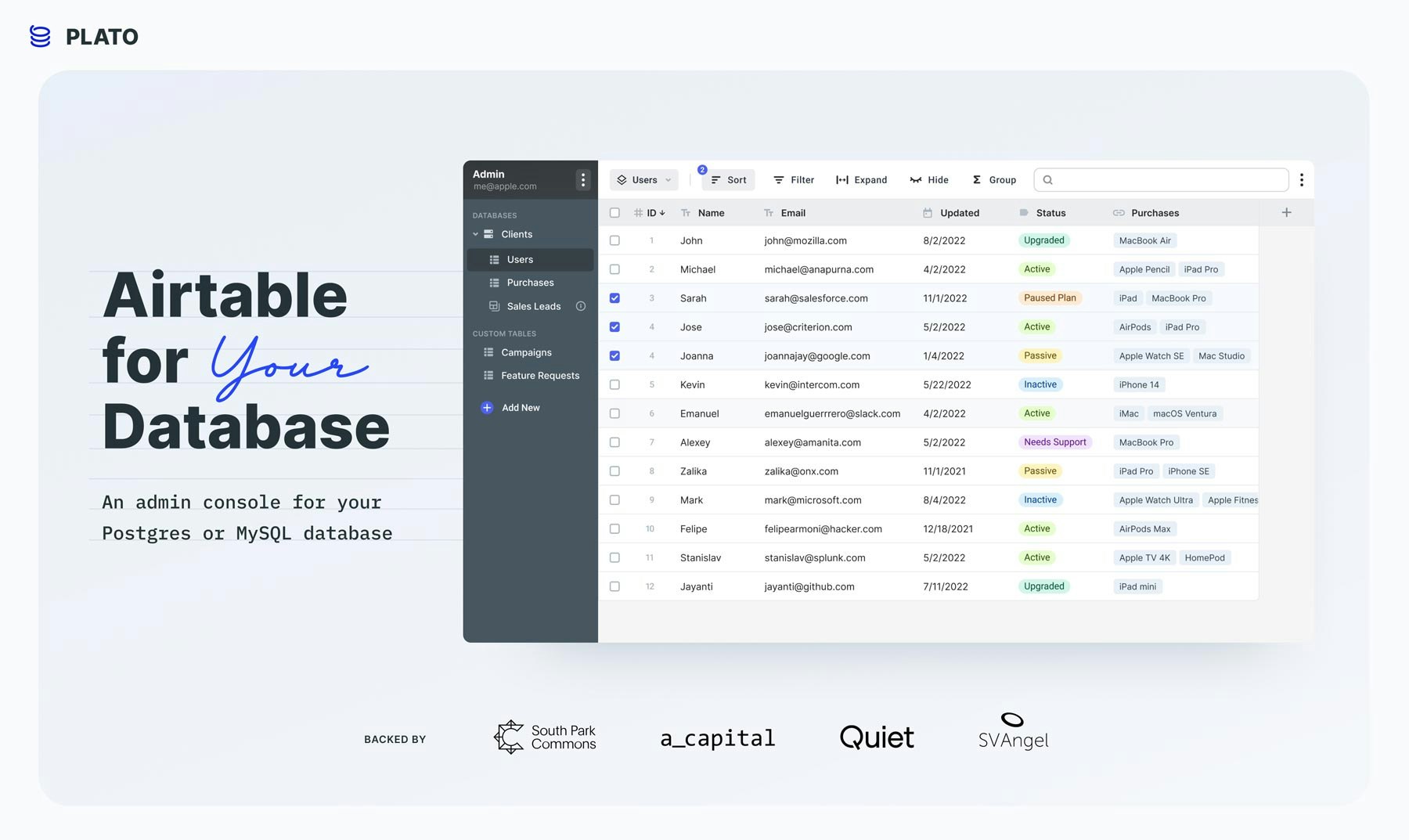
Task: Click the table icon next to Campaigns
Action: pyautogui.click(x=488, y=352)
